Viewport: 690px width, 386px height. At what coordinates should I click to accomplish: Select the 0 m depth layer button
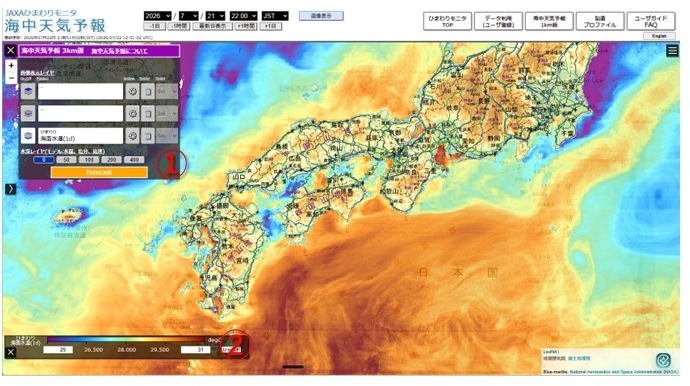(x=44, y=160)
